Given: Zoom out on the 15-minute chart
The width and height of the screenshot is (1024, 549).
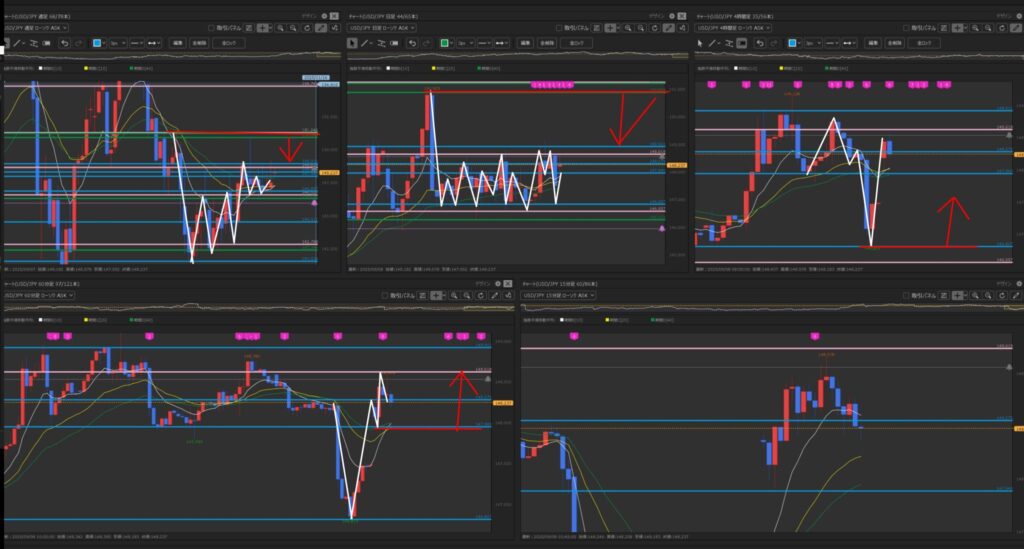Looking at the screenshot, I should click(x=988, y=296).
